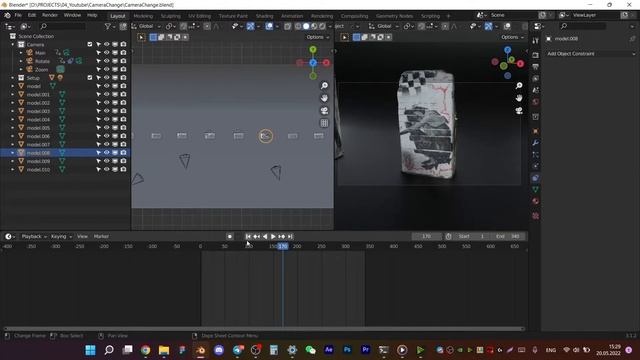Toggle use preview range clock icon
The height and width of the screenshot is (360, 640).
[448, 236]
